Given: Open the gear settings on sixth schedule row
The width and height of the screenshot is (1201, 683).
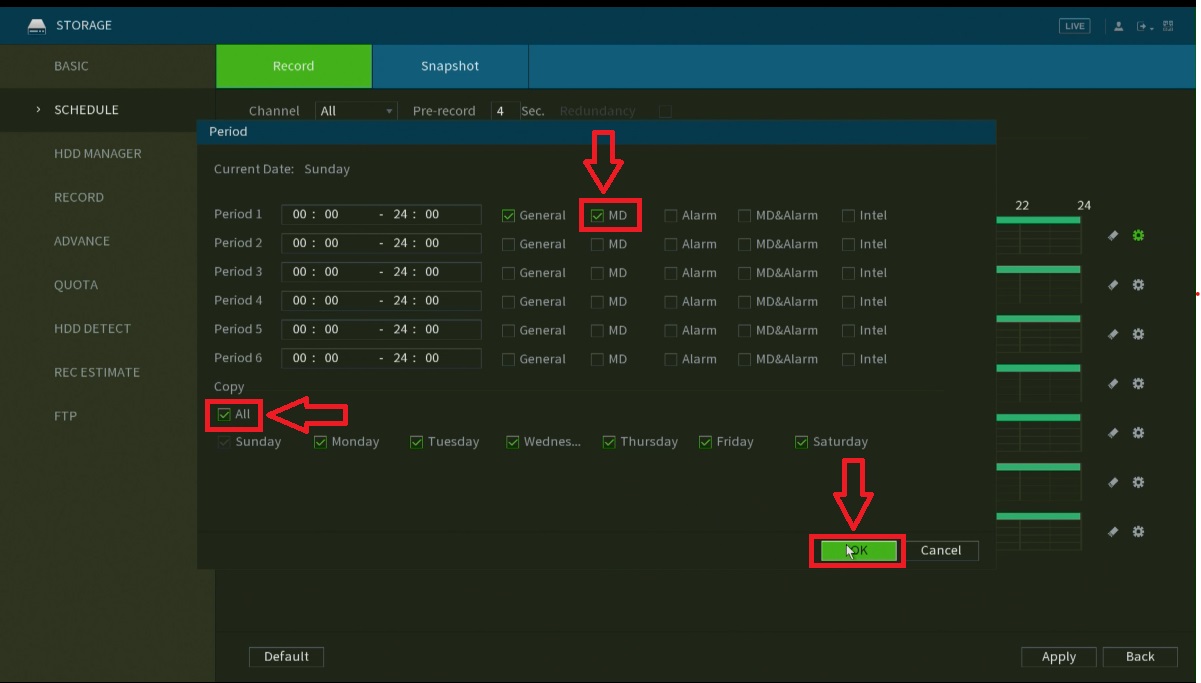Looking at the screenshot, I should point(1138,482).
